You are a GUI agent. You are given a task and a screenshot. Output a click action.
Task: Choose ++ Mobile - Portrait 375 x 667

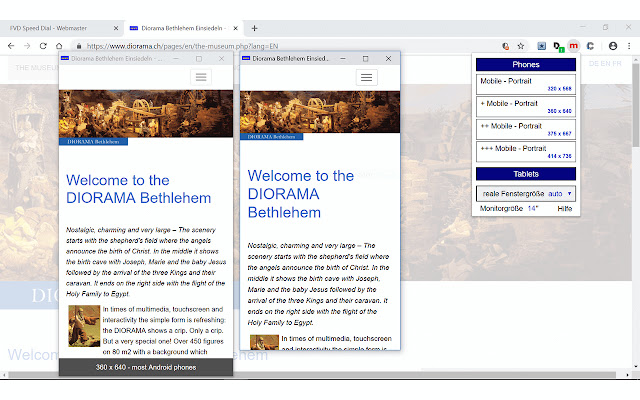526,129
